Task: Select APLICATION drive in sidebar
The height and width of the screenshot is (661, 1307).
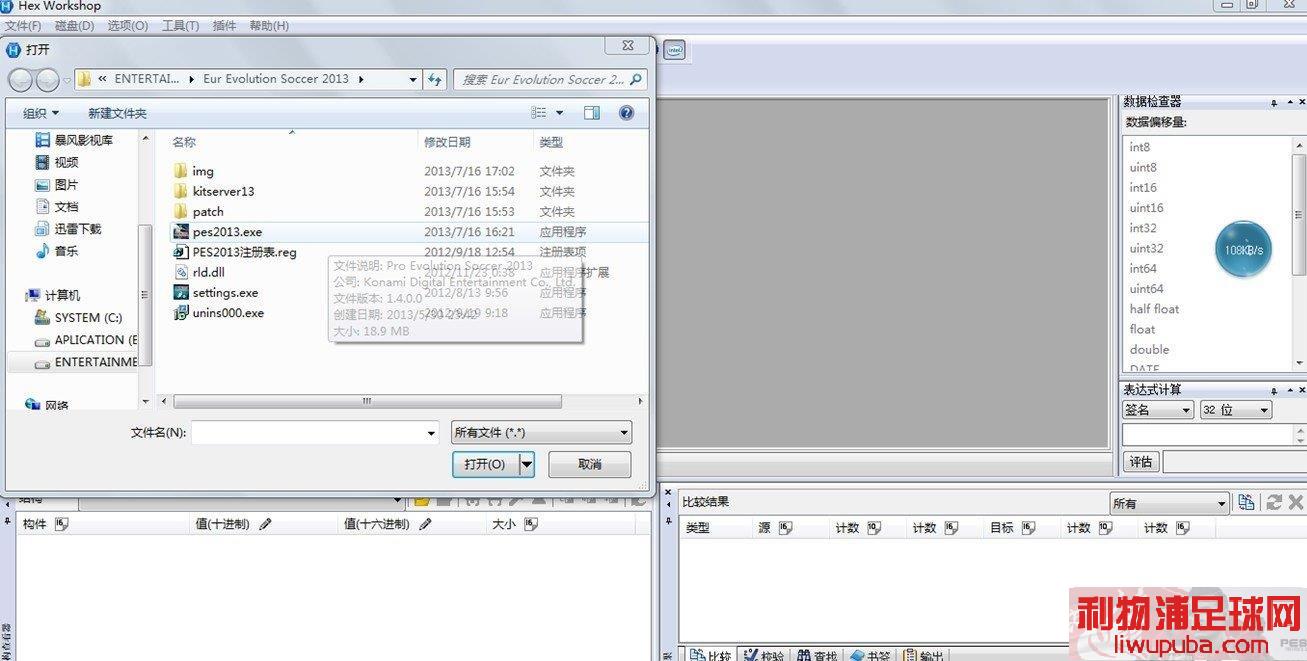Action: coord(96,339)
